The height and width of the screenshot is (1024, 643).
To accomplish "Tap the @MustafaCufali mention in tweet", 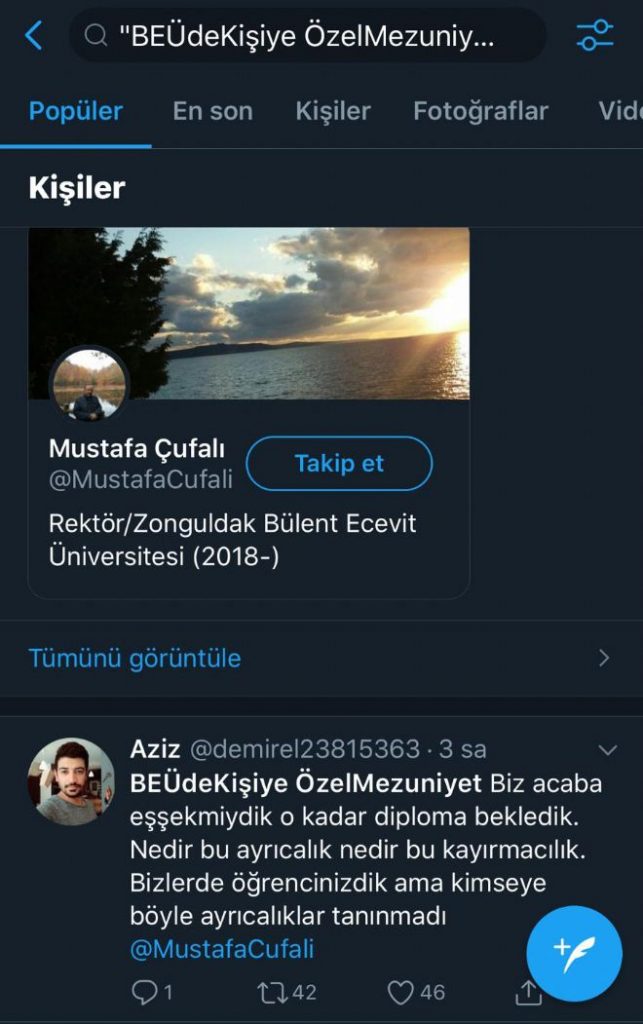I will pyautogui.click(x=222, y=948).
